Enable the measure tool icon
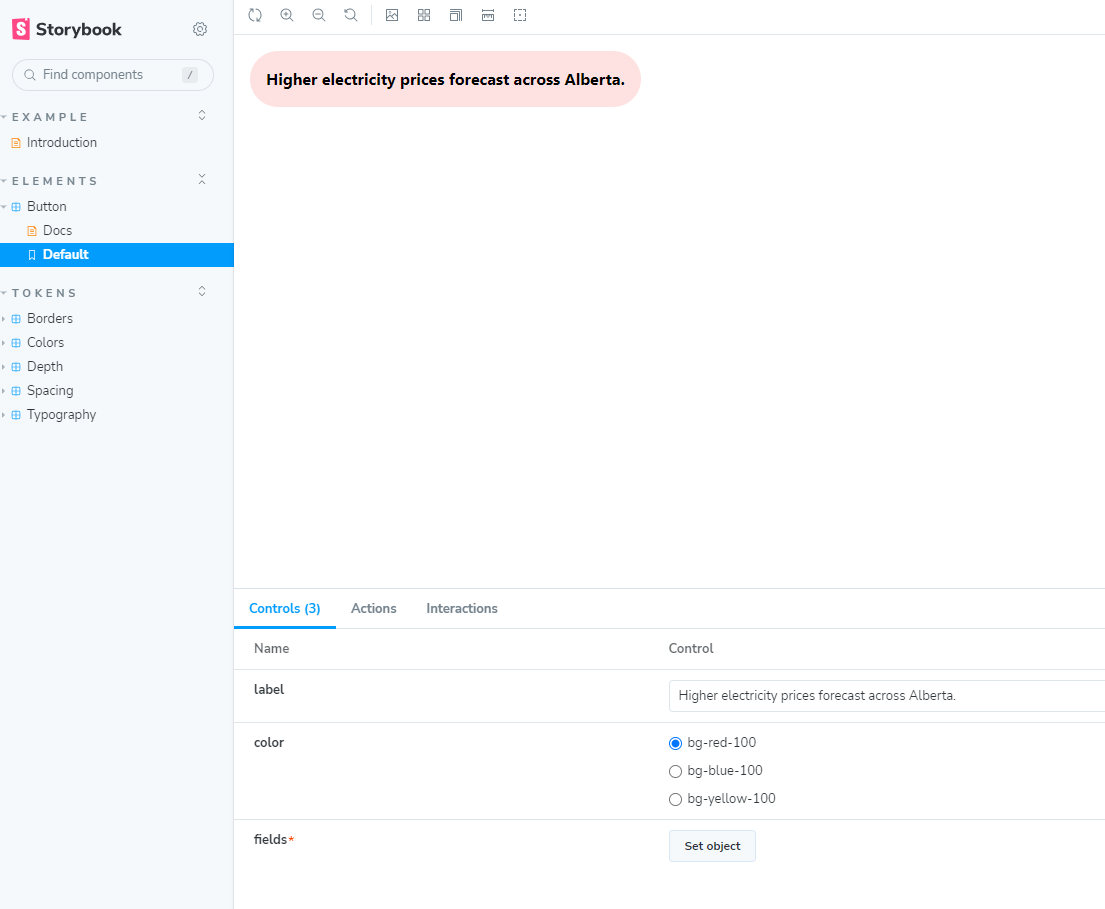The width and height of the screenshot is (1105, 909). tap(488, 15)
